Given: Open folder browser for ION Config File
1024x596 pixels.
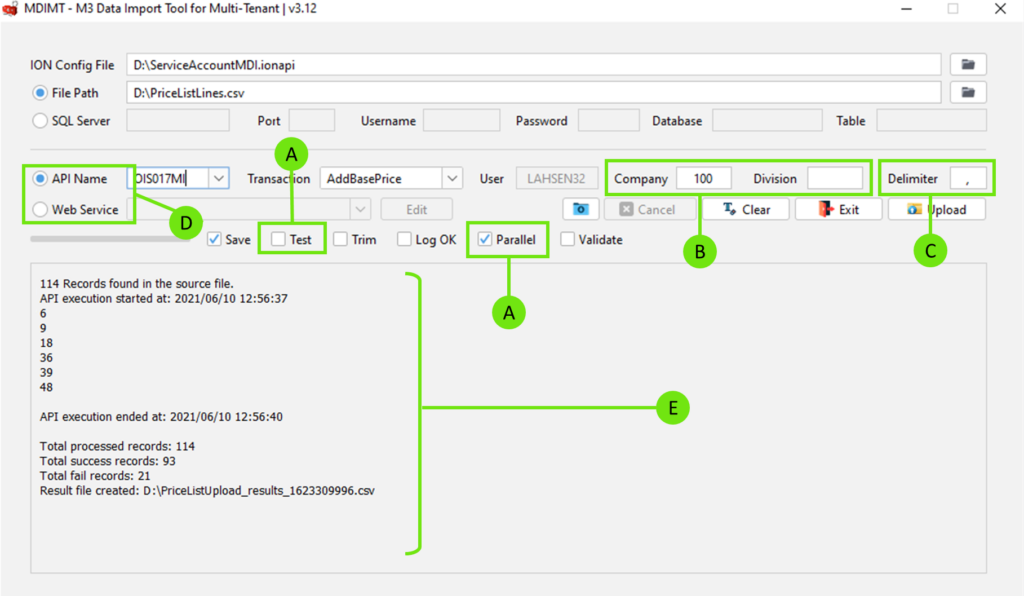Looking at the screenshot, I should [x=966, y=63].
